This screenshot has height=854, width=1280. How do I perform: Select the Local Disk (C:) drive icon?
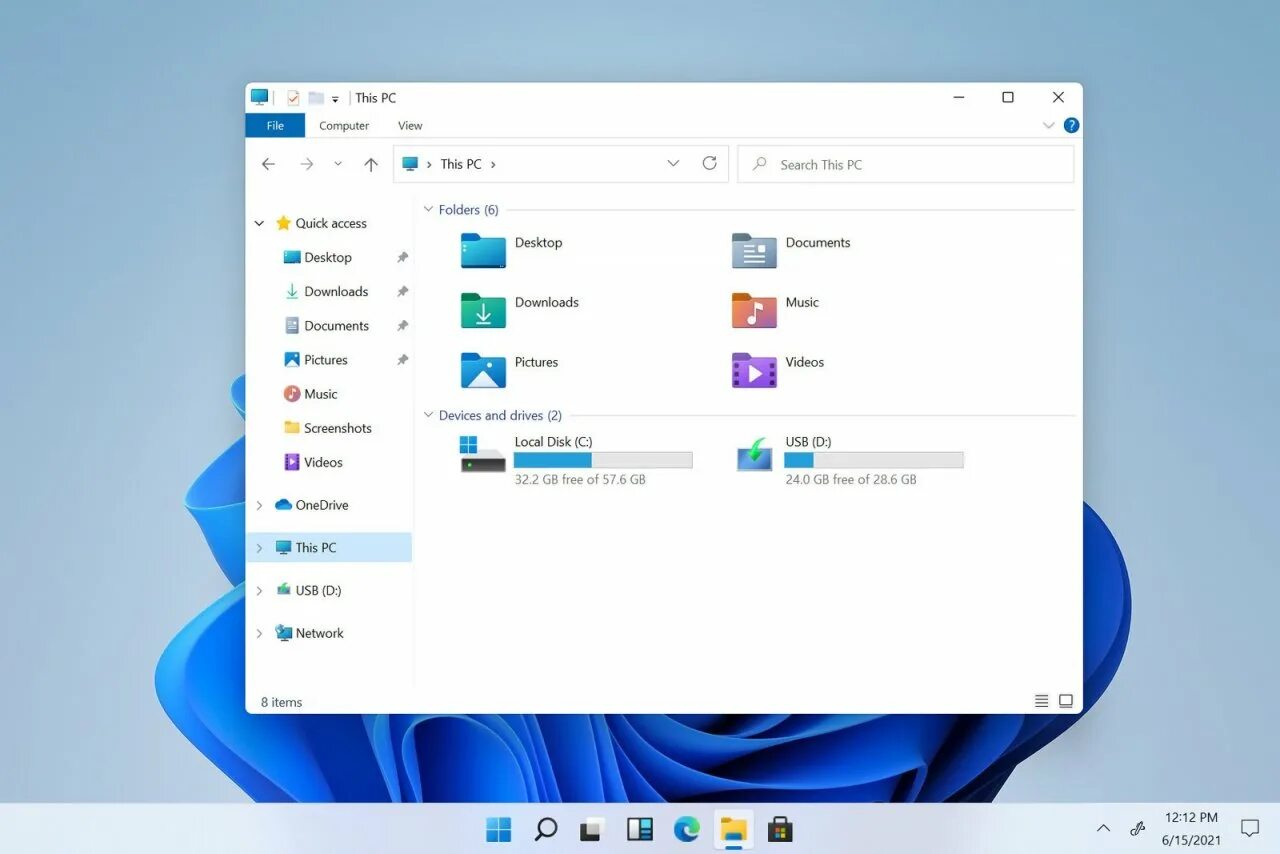pyautogui.click(x=483, y=454)
